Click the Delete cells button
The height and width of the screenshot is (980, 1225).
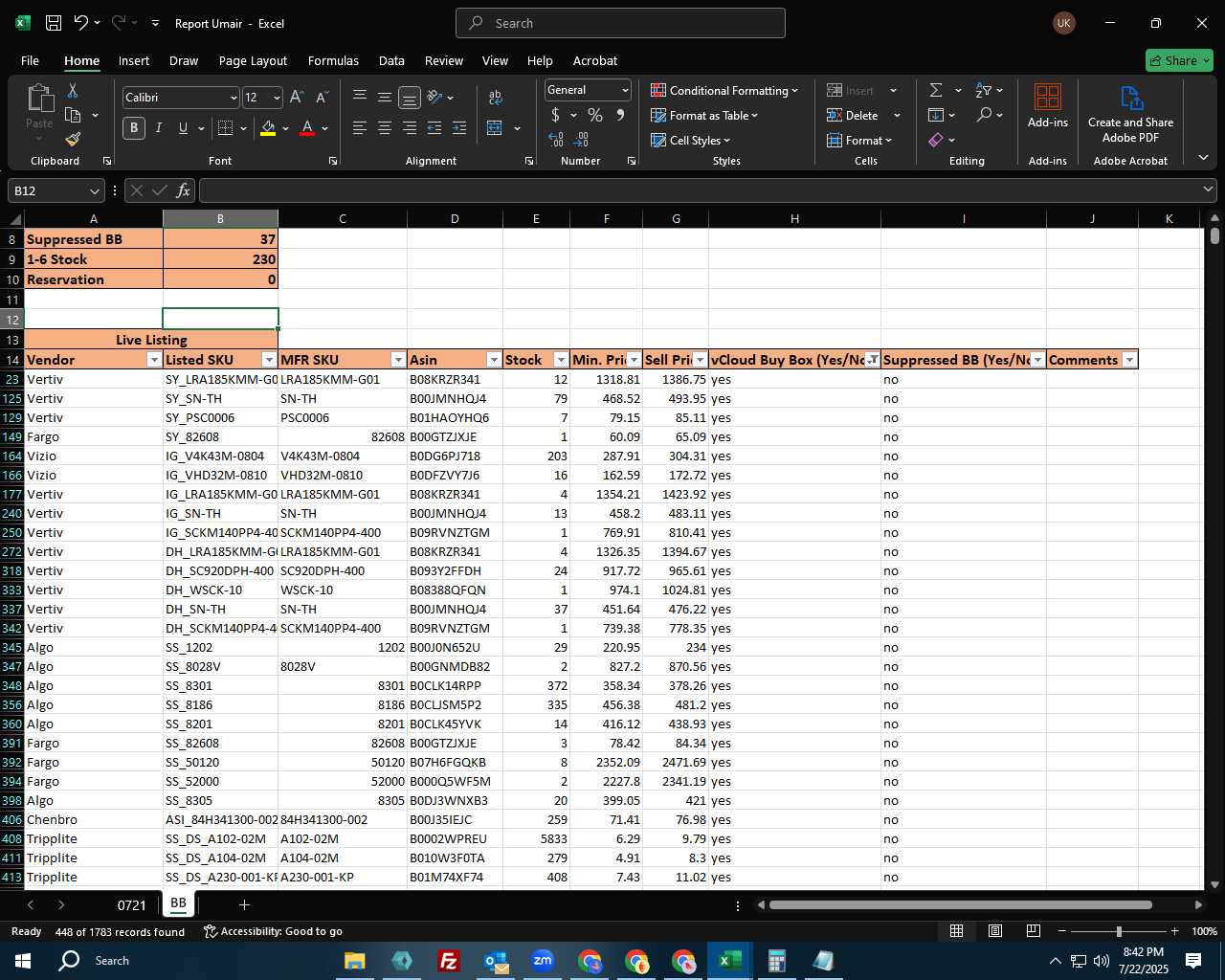pyautogui.click(x=853, y=115)
